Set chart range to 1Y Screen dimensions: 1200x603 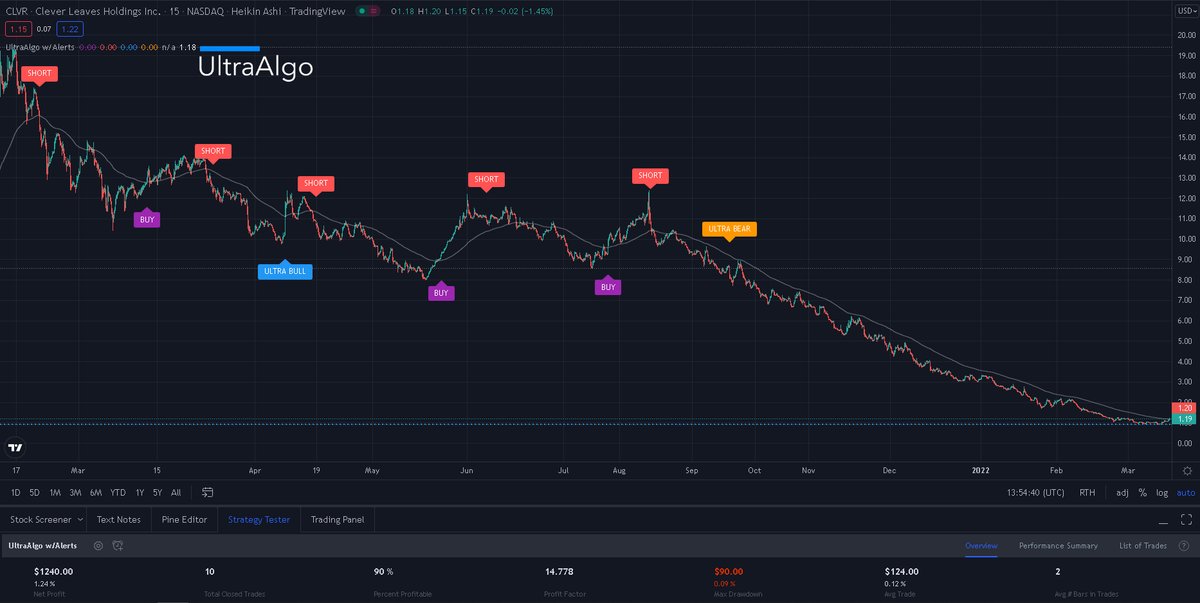click(x=140, y=492)
